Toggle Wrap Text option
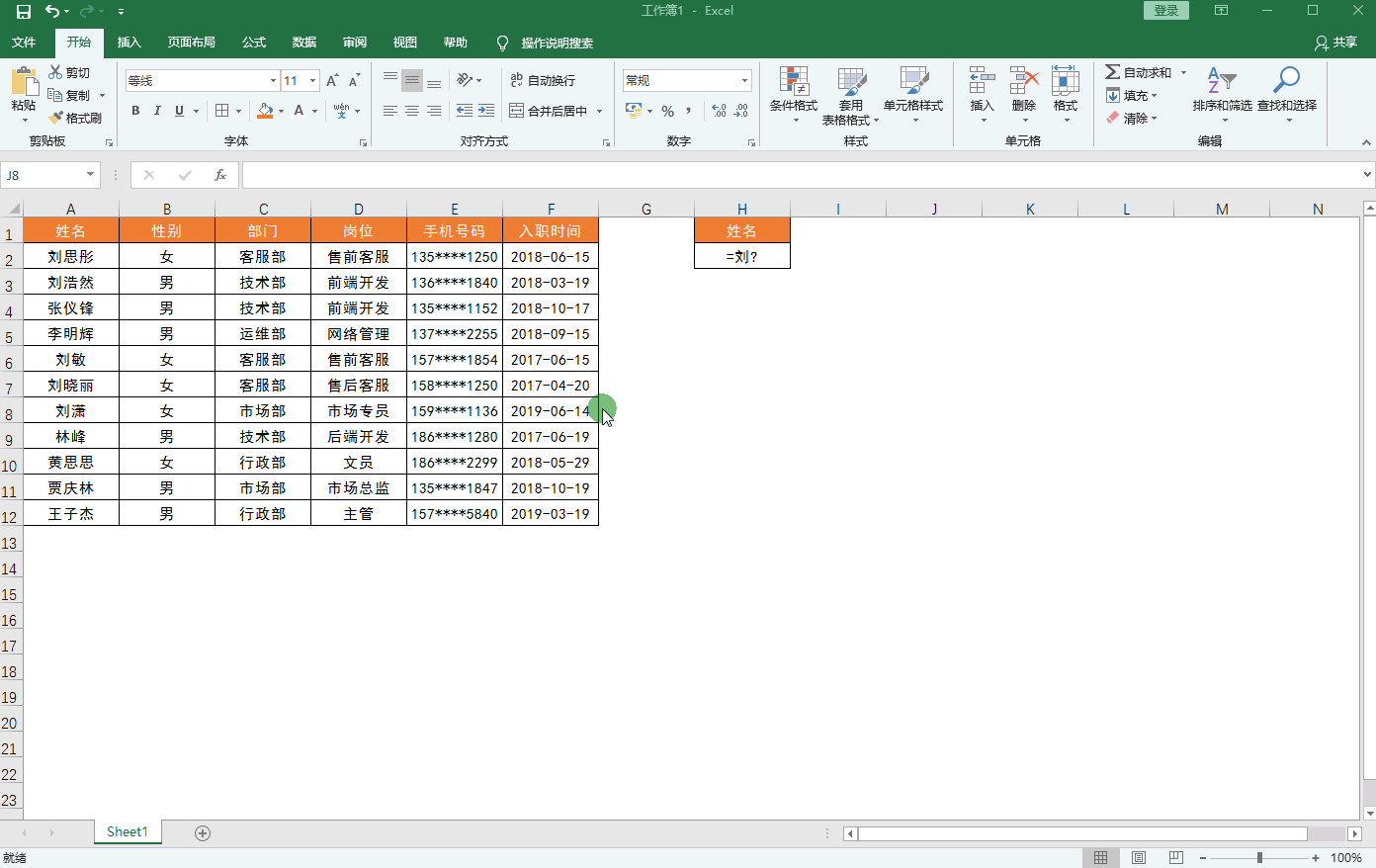 click(x=542, y=80)
